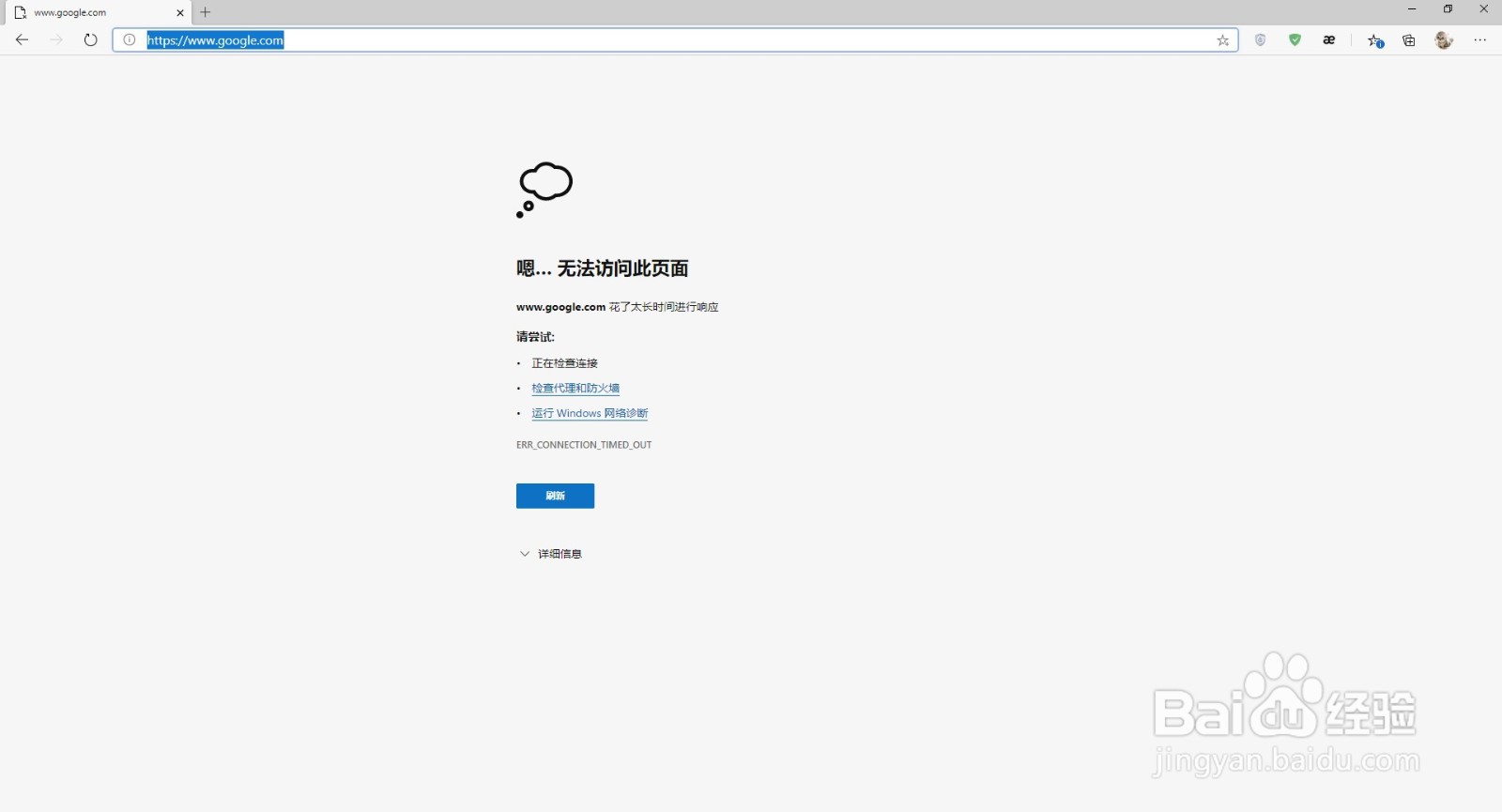Click the forward navigation arrow
Viewport: 1502px width, 812px height.
[56, 39]
